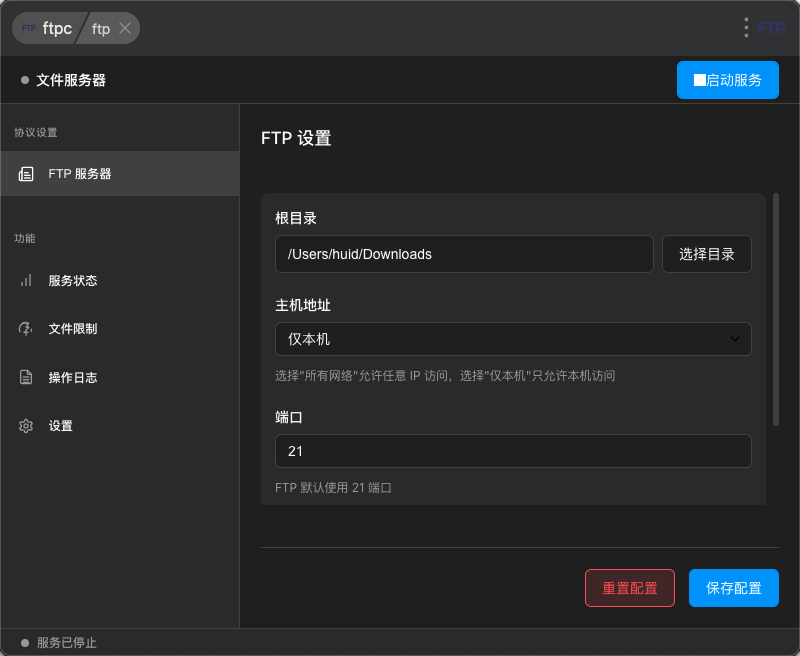Click the document icon beside 操作日志
800x656 pixels.
(26, 377)
